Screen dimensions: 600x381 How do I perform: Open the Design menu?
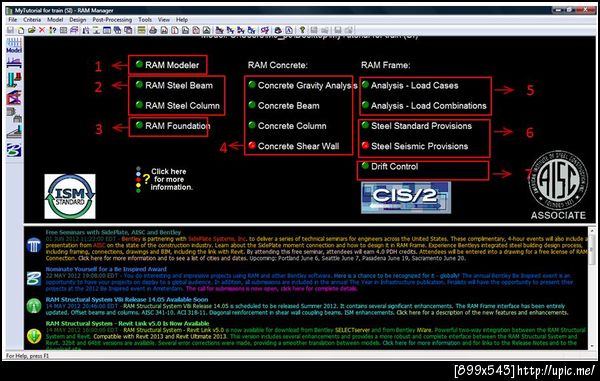point(78,20)
